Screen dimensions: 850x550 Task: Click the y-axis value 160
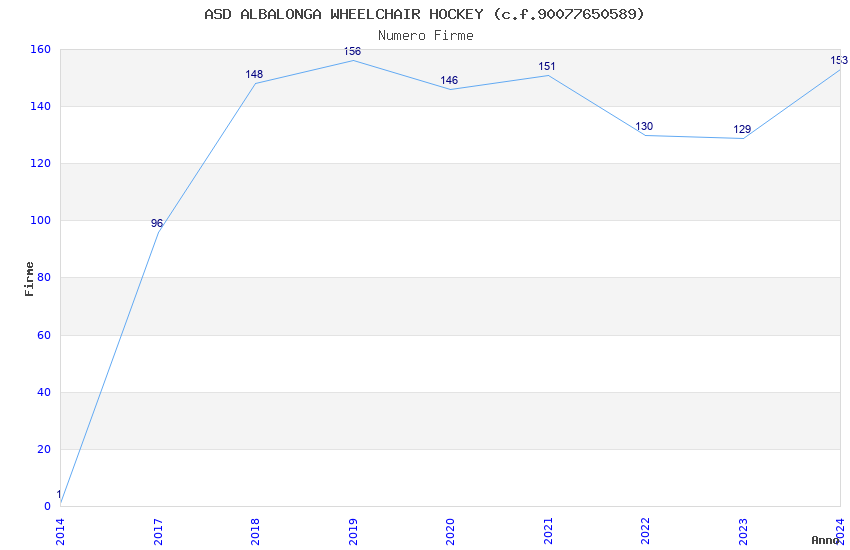(x=41, y=49)
